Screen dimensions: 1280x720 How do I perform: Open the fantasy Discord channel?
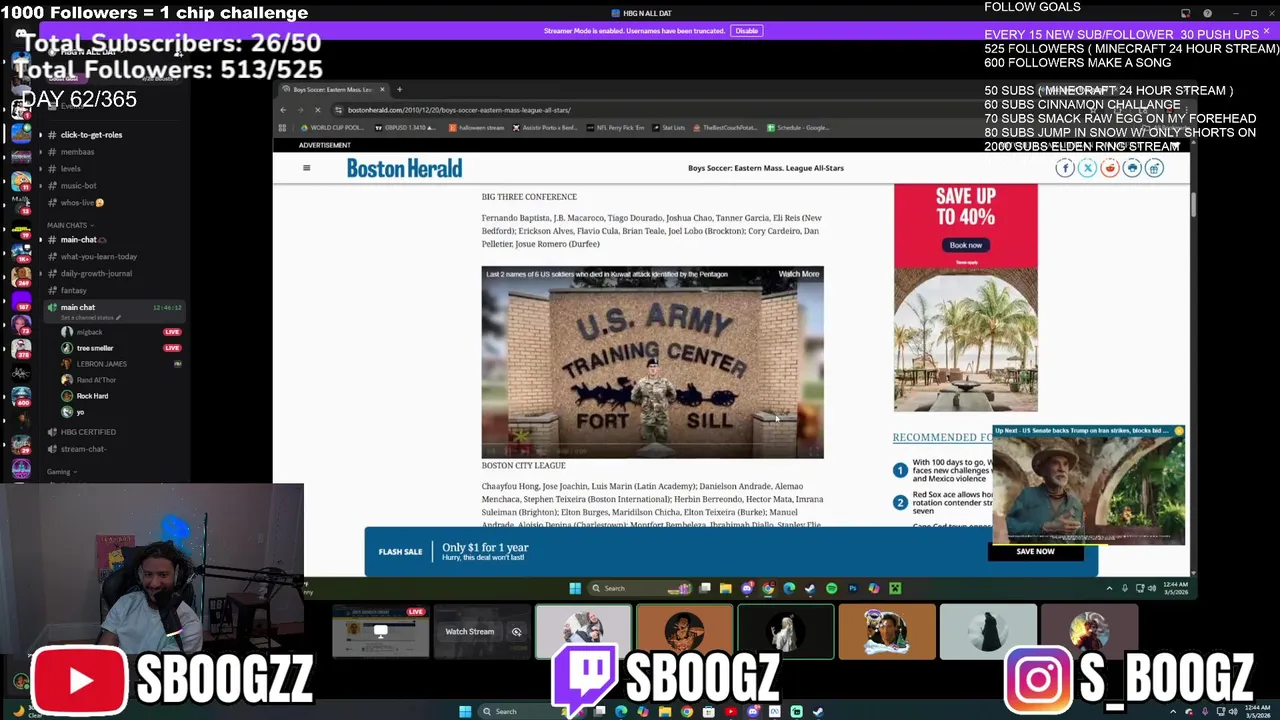pos(73,291)
